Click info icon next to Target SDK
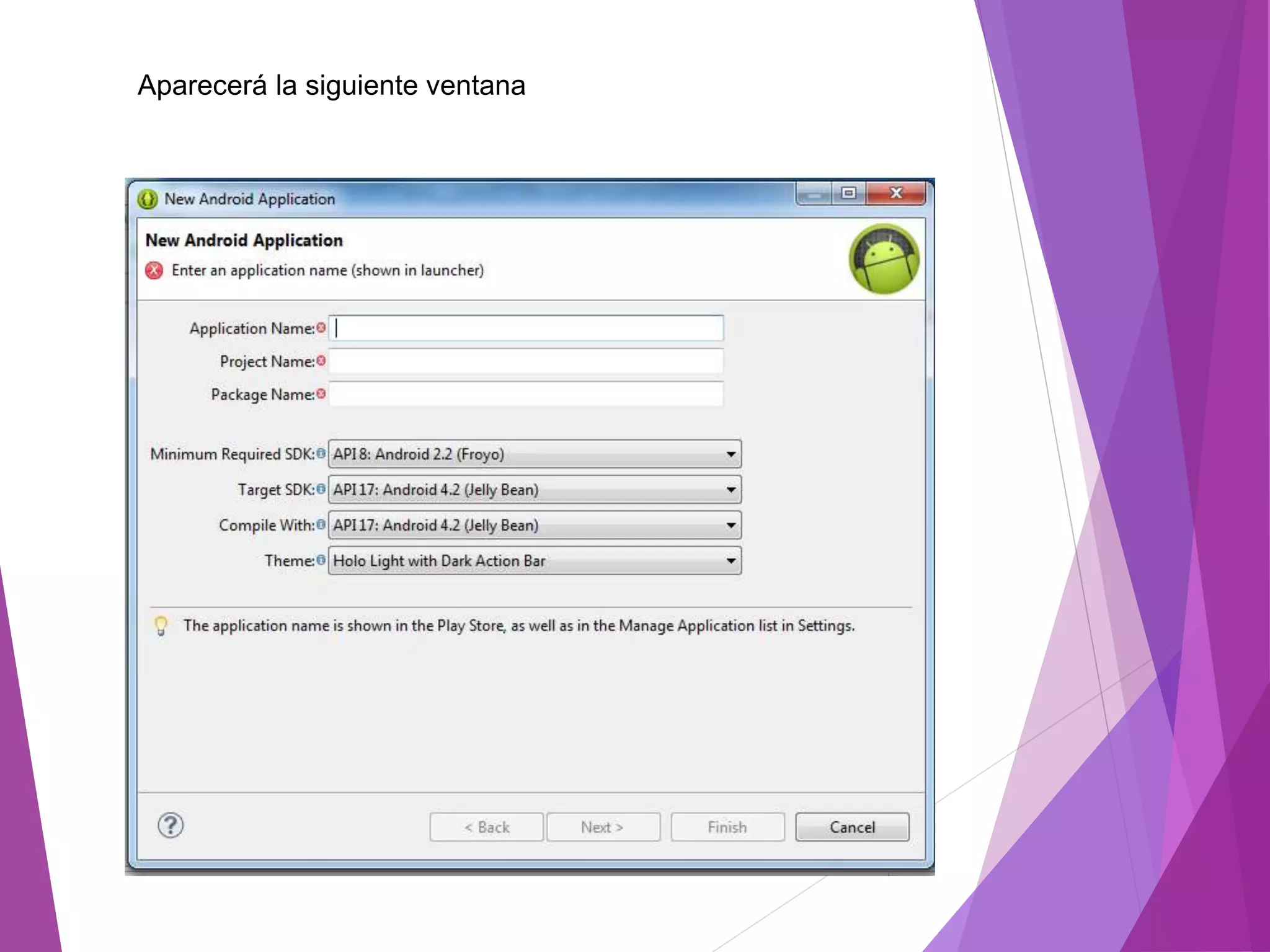1270x952 pixels. point(321,489)
